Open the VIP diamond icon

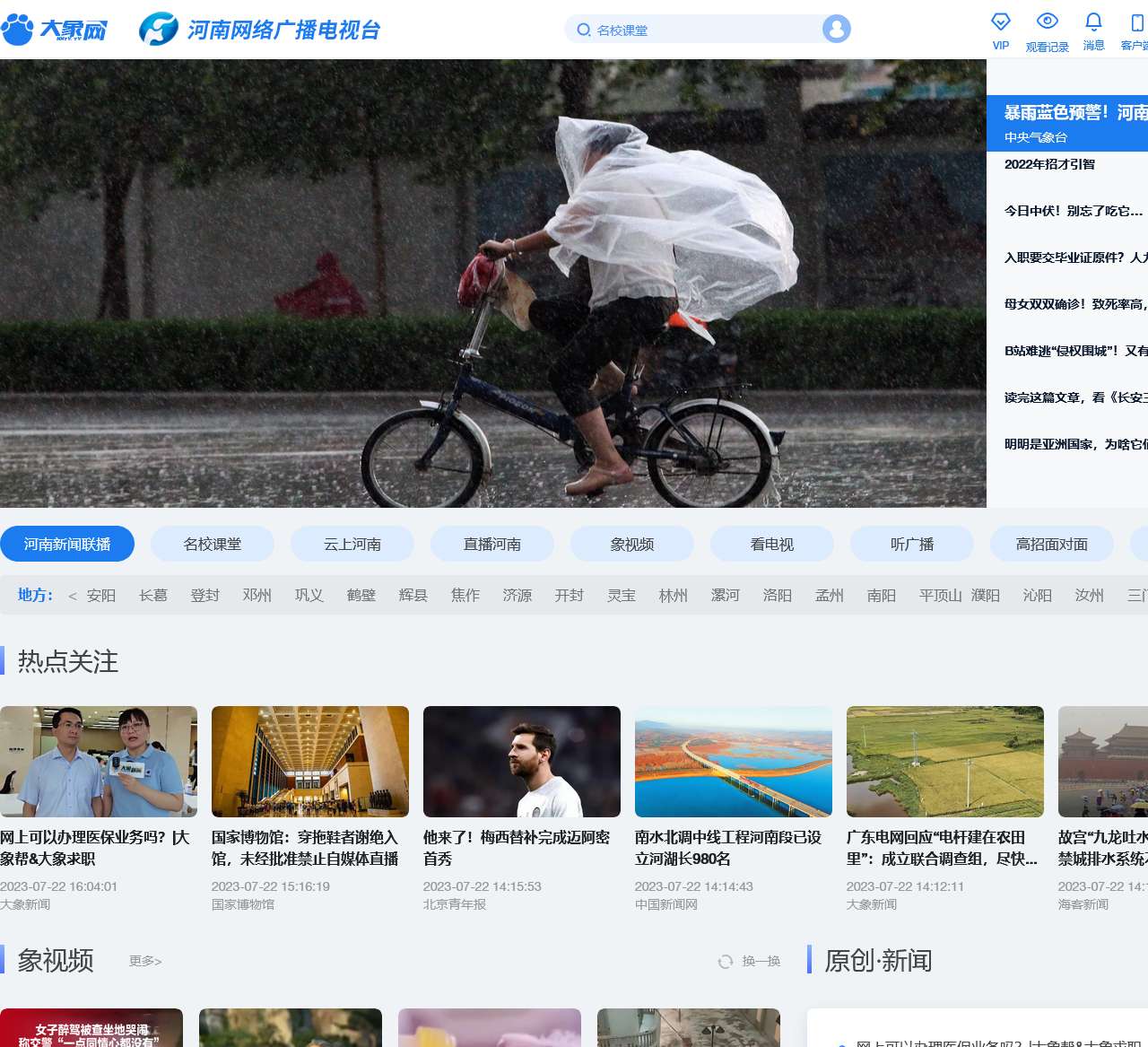(x=1001, y=22)
